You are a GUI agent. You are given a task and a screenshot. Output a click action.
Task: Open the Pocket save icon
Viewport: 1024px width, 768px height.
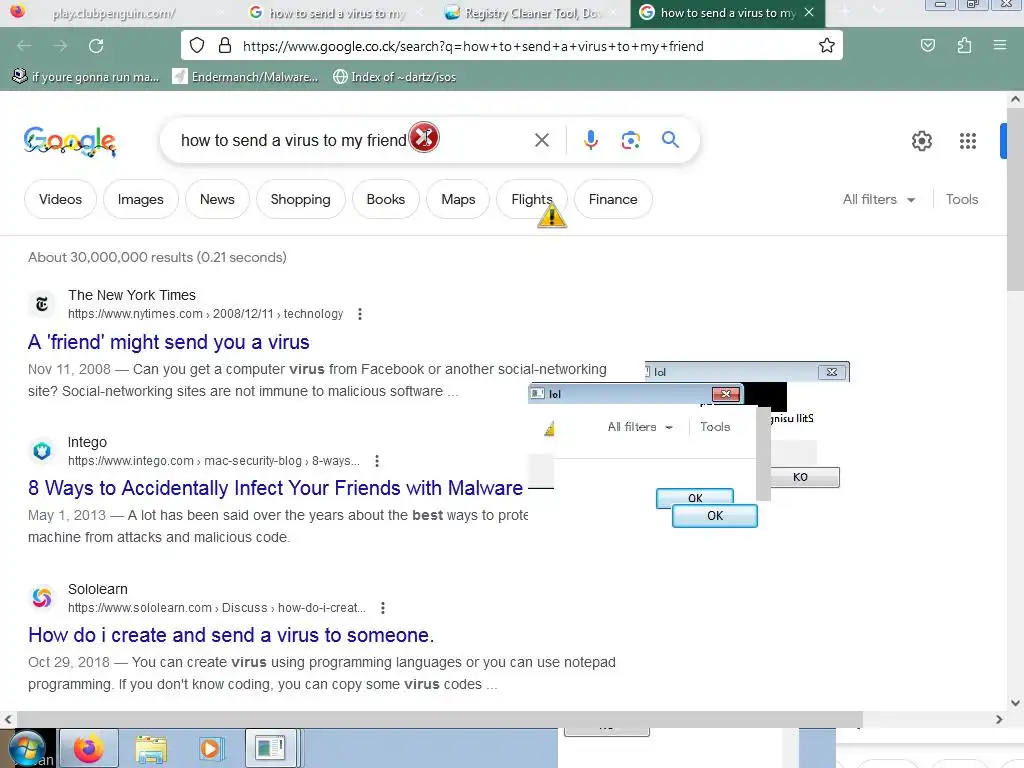coord(927,46)
